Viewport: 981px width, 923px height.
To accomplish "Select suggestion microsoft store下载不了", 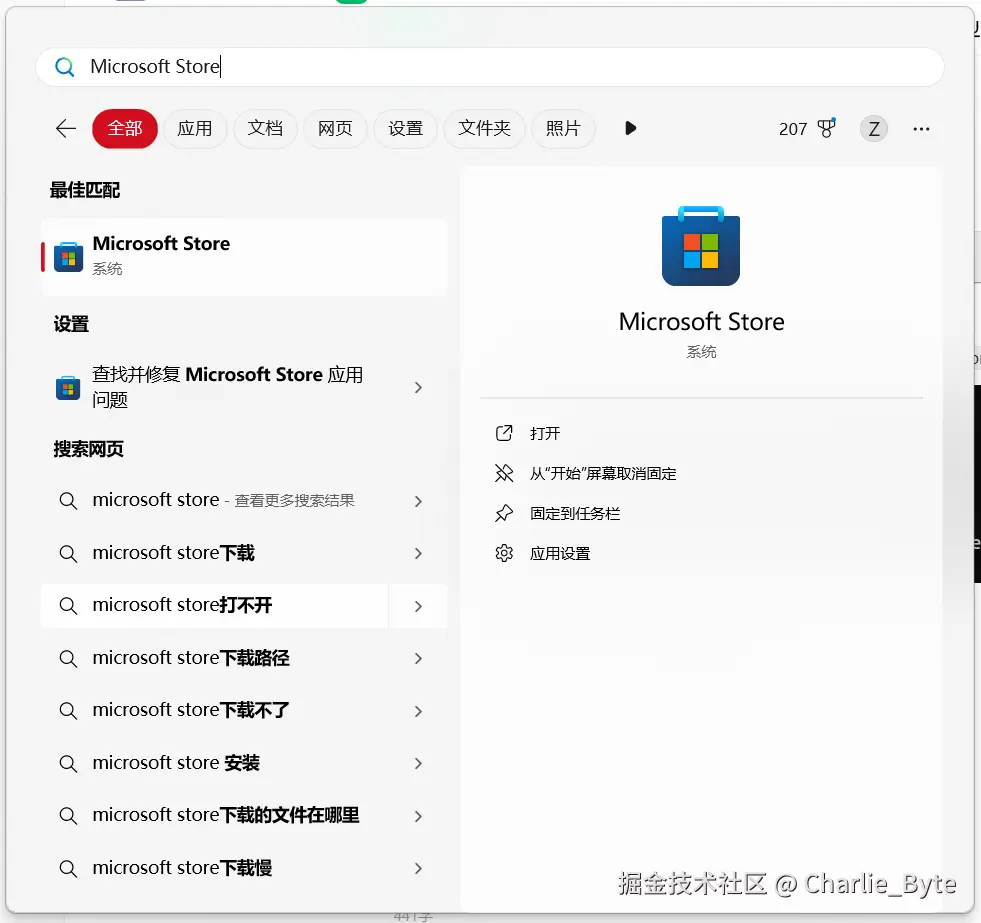I will (191, 711).
